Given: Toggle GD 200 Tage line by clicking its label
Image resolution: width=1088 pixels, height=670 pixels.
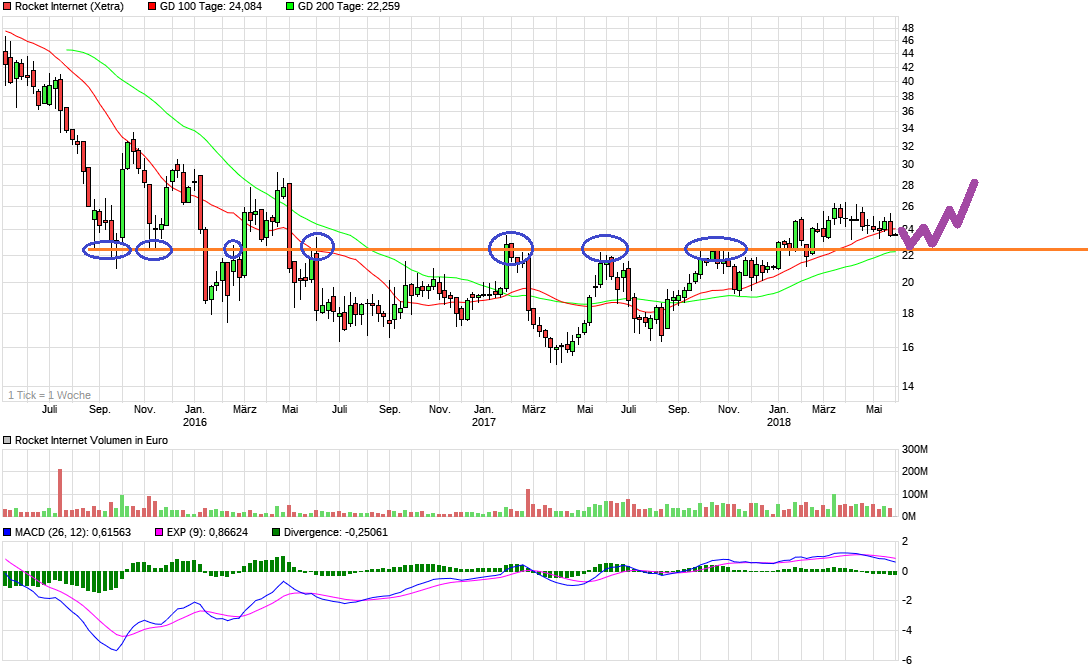Looking at the screenshot, I should [x=348, y=8].
